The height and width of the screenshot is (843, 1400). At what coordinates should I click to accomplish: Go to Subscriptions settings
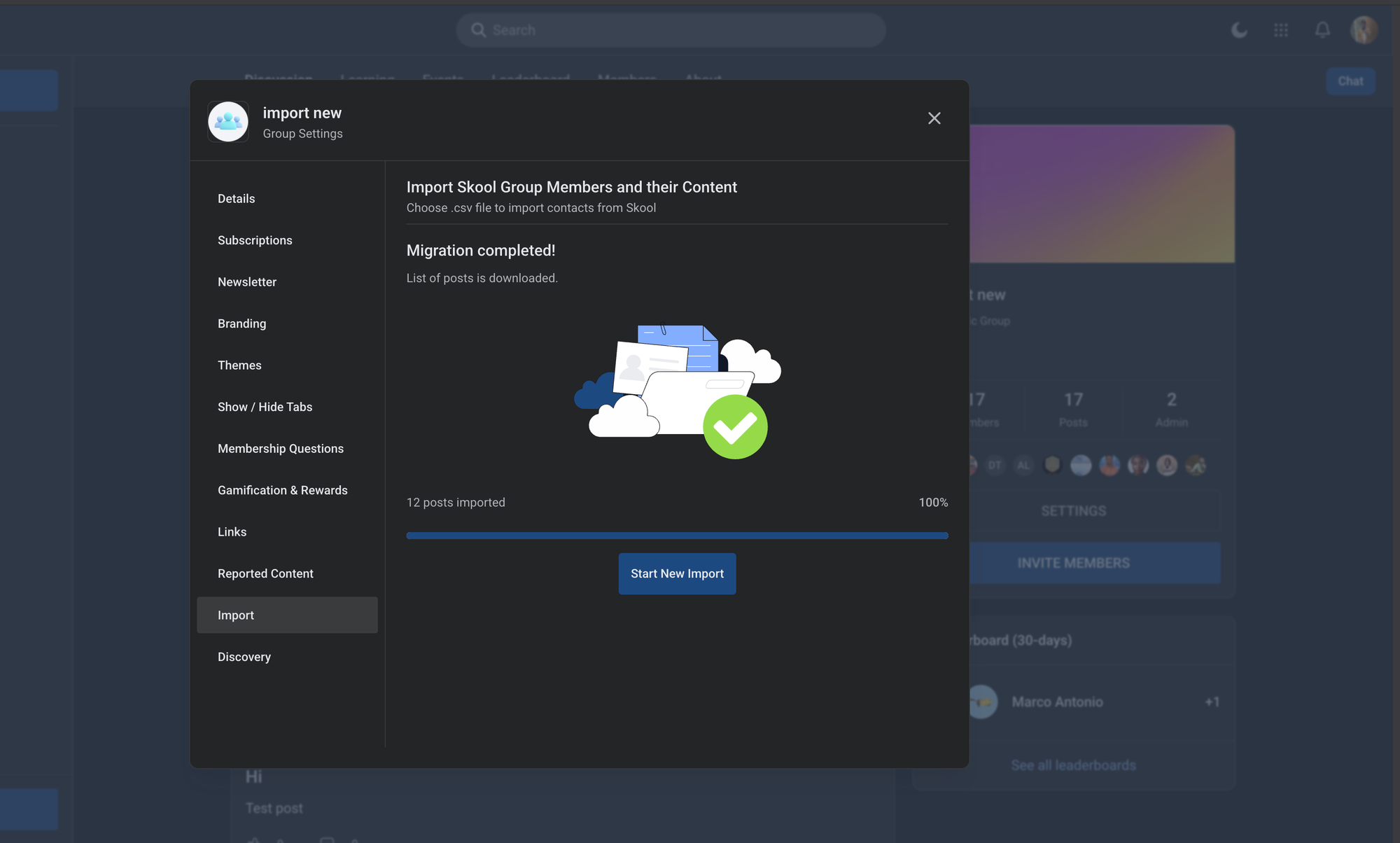pos(255,240)
